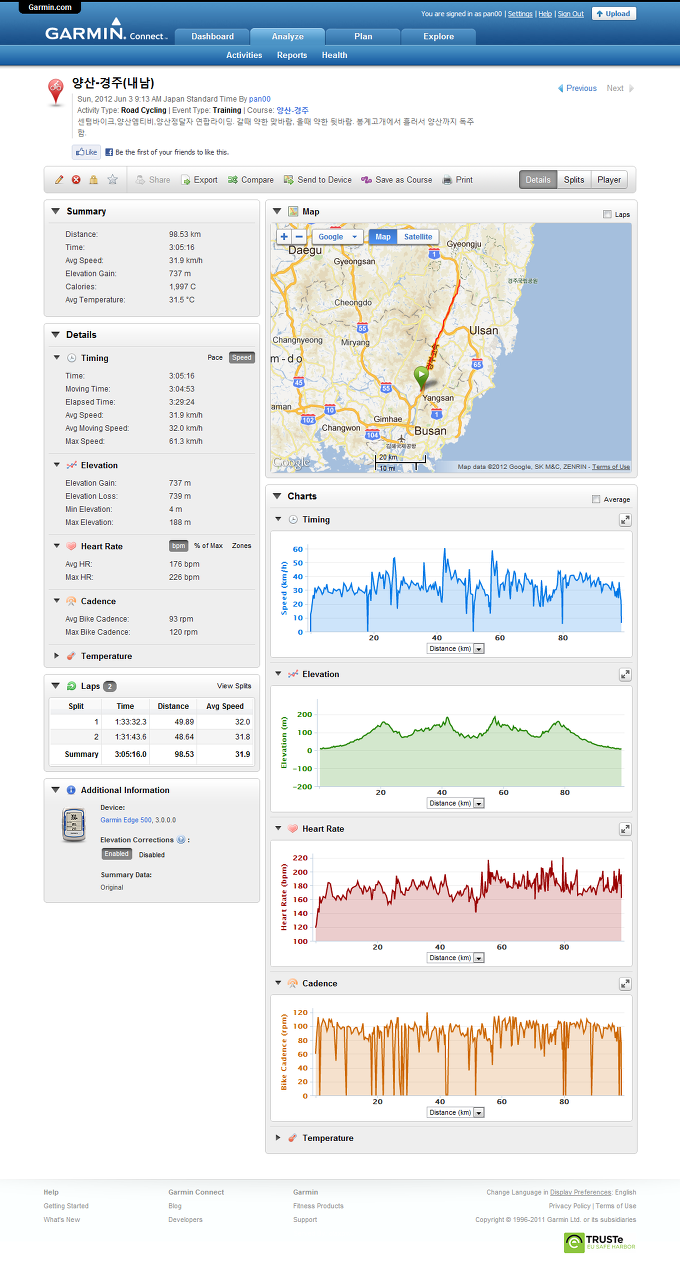Viewport: 680px width, 1275px height.
Task: Go to the Health submenu
Action: pos(335,55)
